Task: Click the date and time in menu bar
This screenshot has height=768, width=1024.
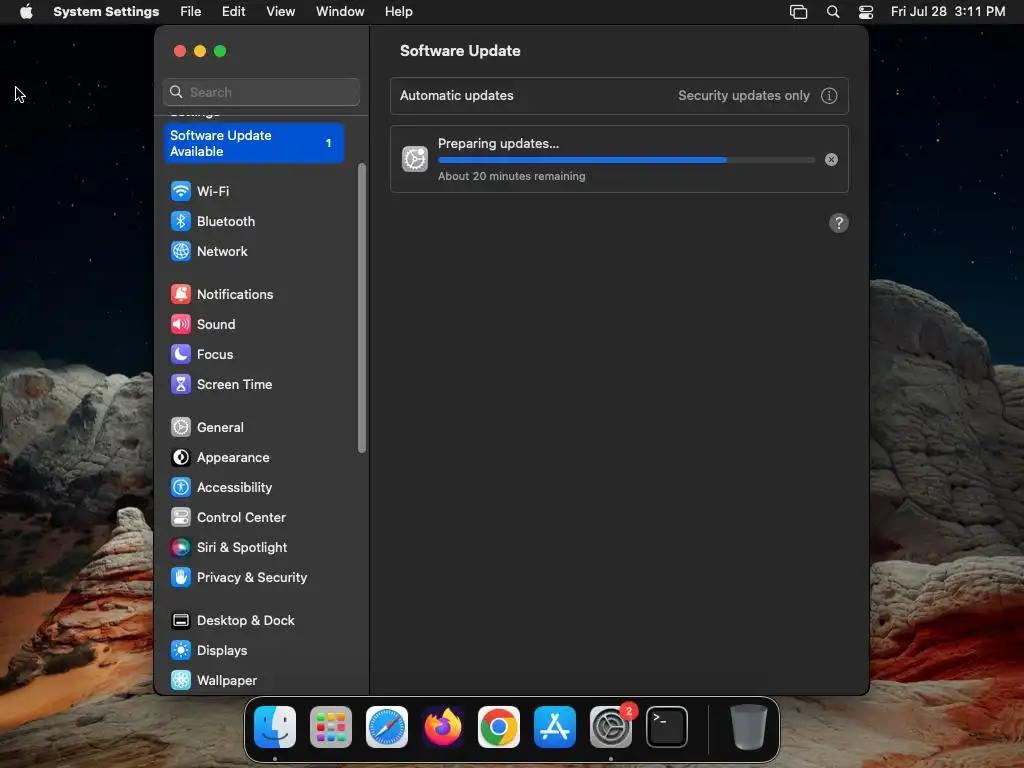Action: (x=948, y=12)
